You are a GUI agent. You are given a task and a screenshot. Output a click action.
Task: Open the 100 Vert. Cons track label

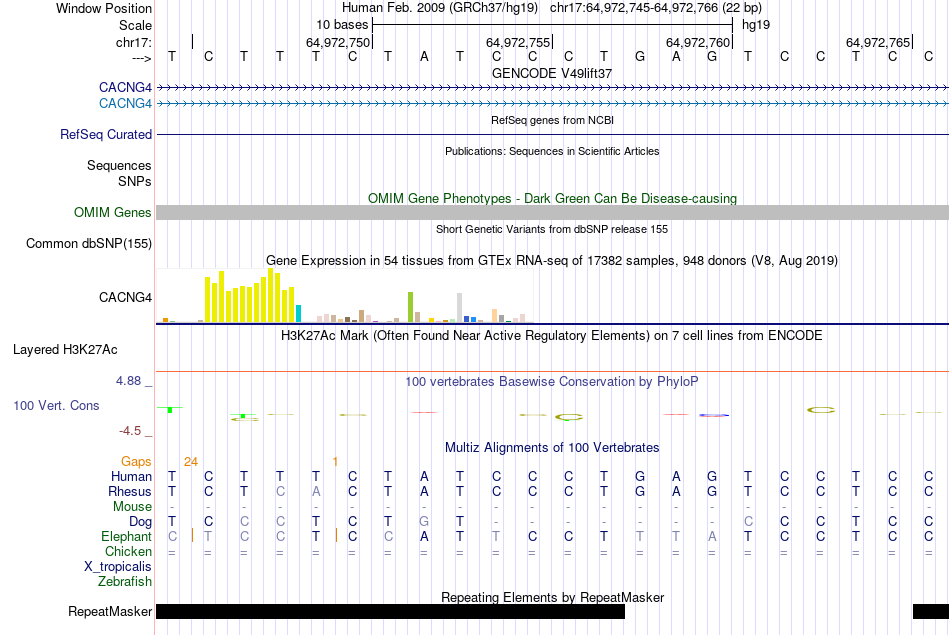tap(56, 406)
